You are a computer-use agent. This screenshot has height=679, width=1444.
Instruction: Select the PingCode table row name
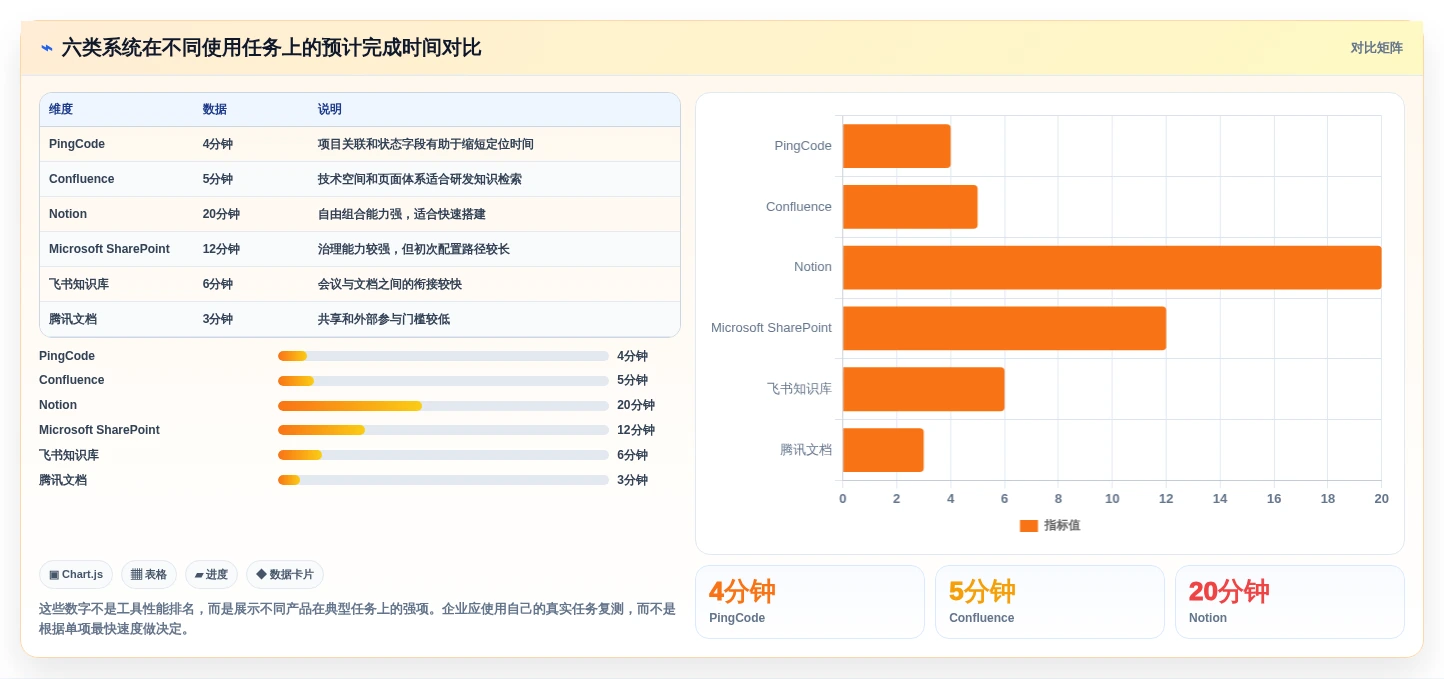point(77,144)
